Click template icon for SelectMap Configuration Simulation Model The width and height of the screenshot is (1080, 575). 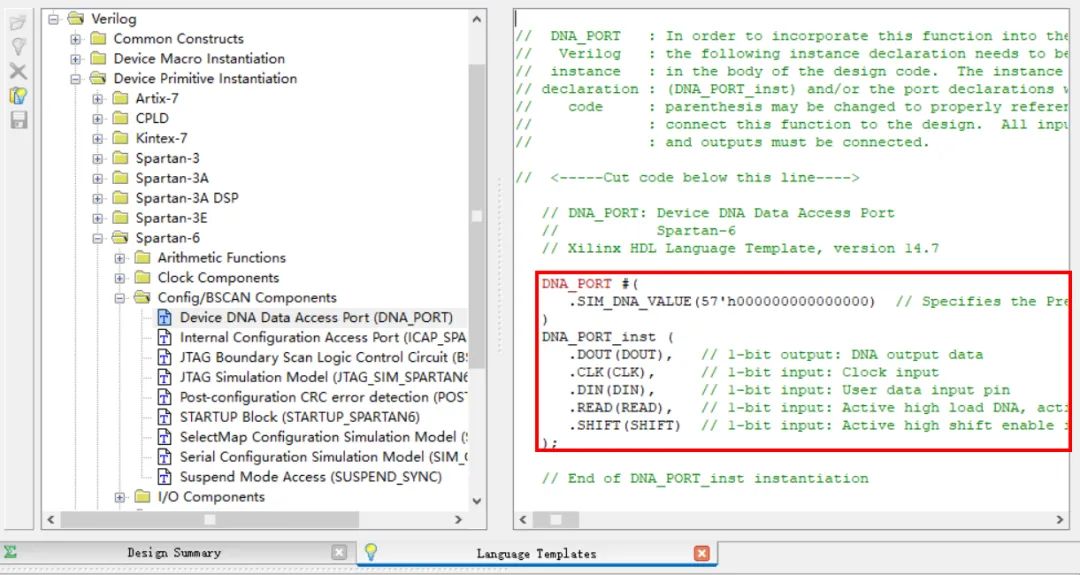pyautogui.click(x=164, y=437)
